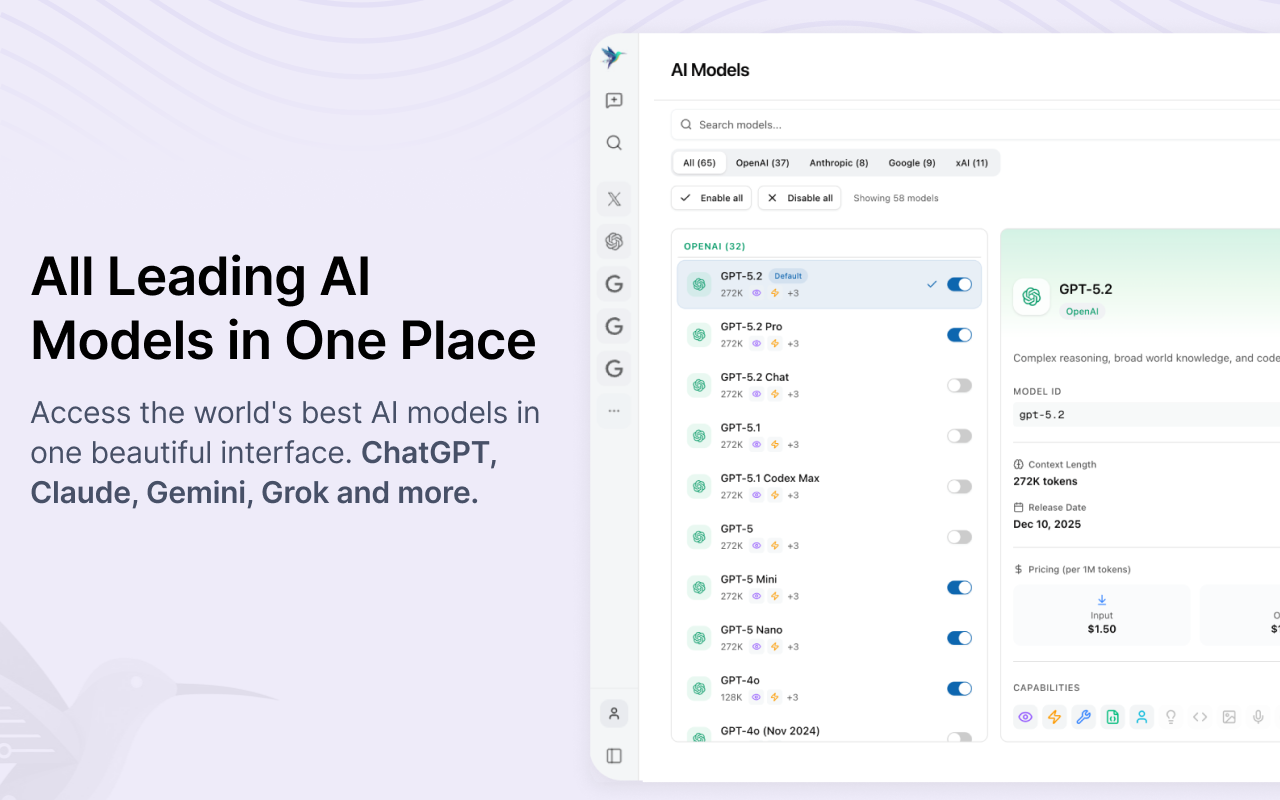Enable the GPT-5.2 Chat toggle

(958, 385)
